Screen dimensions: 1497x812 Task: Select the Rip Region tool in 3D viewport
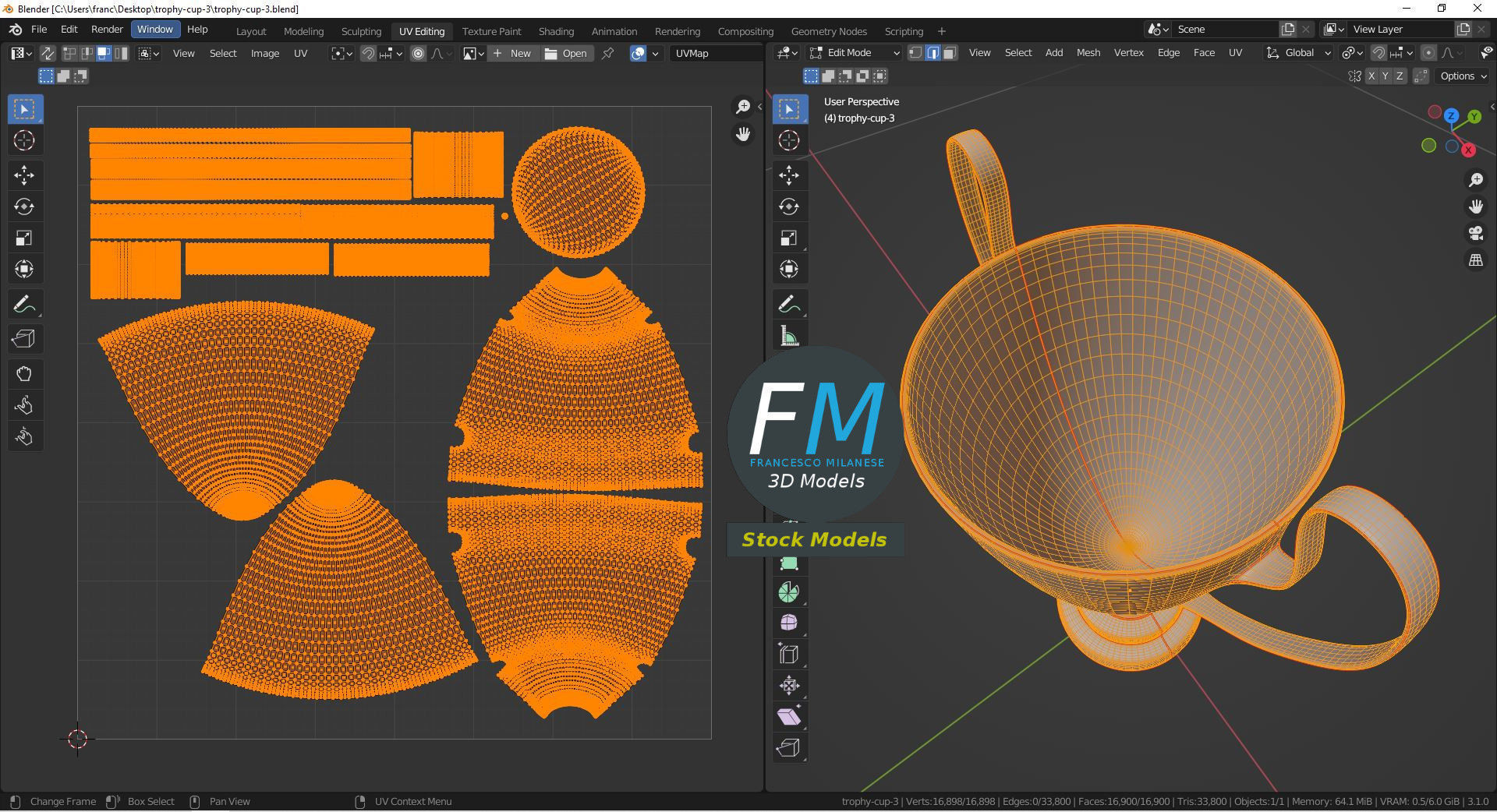click(x=789, y=748)
